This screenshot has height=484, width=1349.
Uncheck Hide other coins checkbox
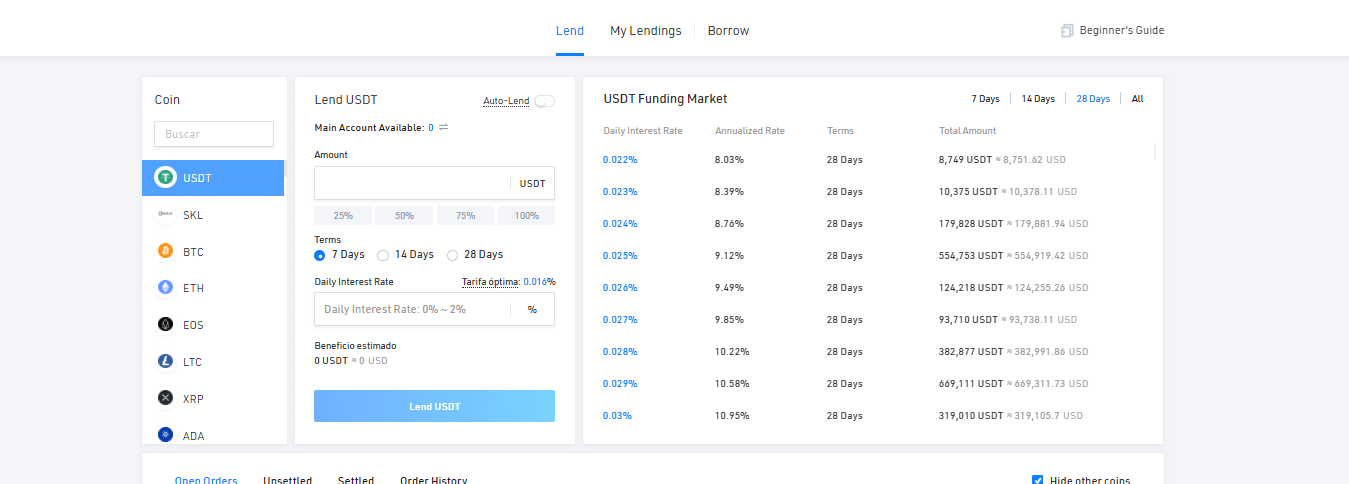tap(1037, 480)
